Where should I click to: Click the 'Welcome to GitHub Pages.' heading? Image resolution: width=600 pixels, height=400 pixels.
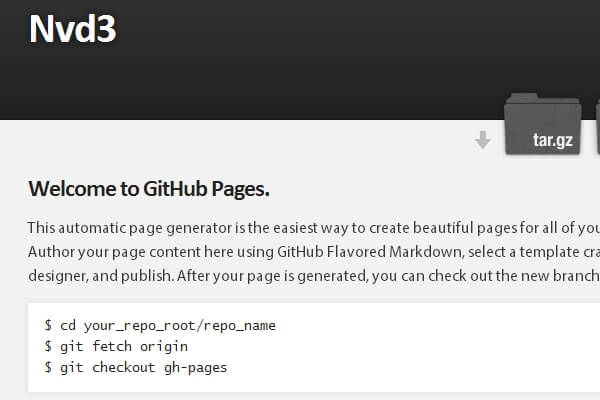click(x=149, y=188)
